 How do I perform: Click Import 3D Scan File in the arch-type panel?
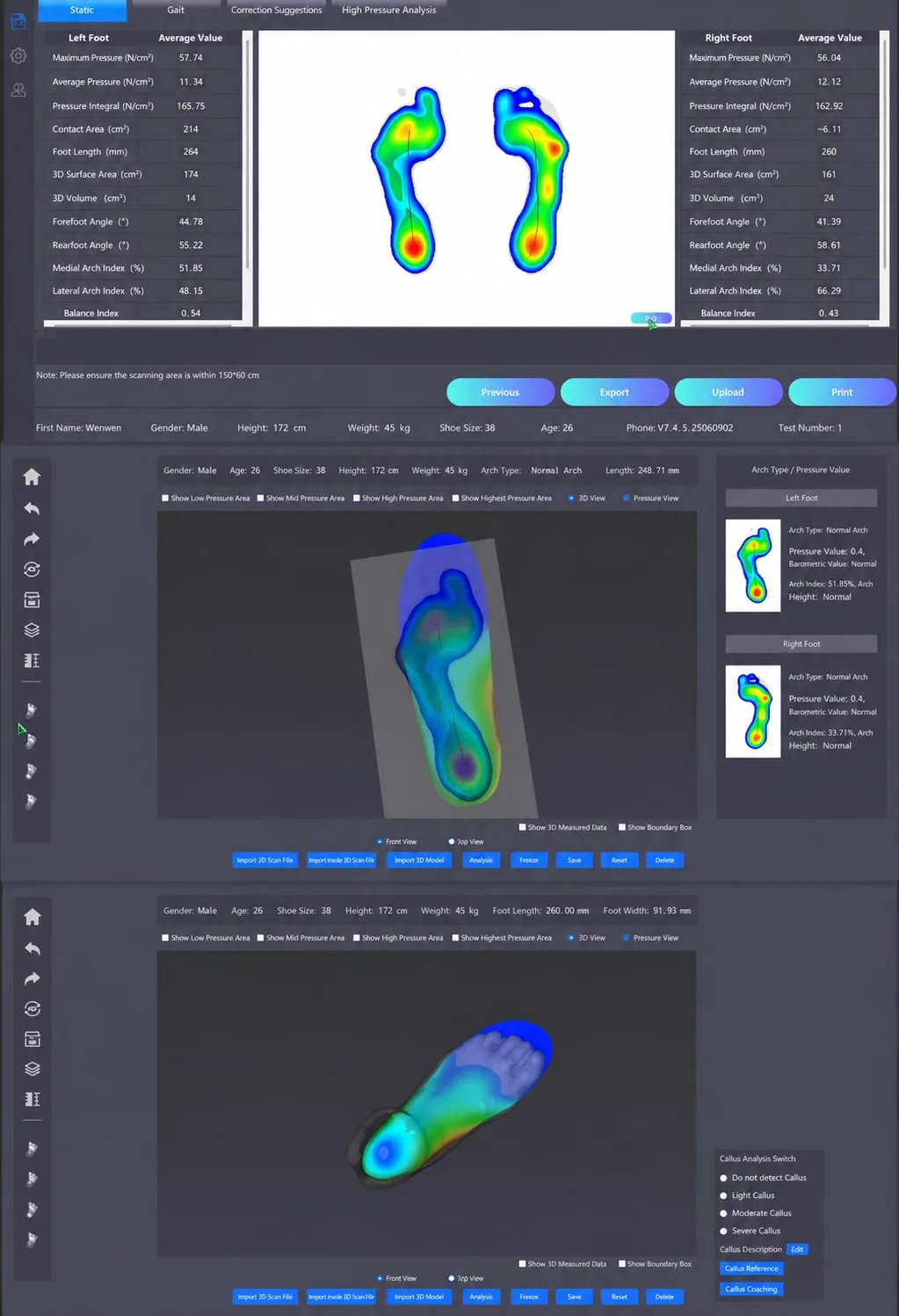coord(265,860)
